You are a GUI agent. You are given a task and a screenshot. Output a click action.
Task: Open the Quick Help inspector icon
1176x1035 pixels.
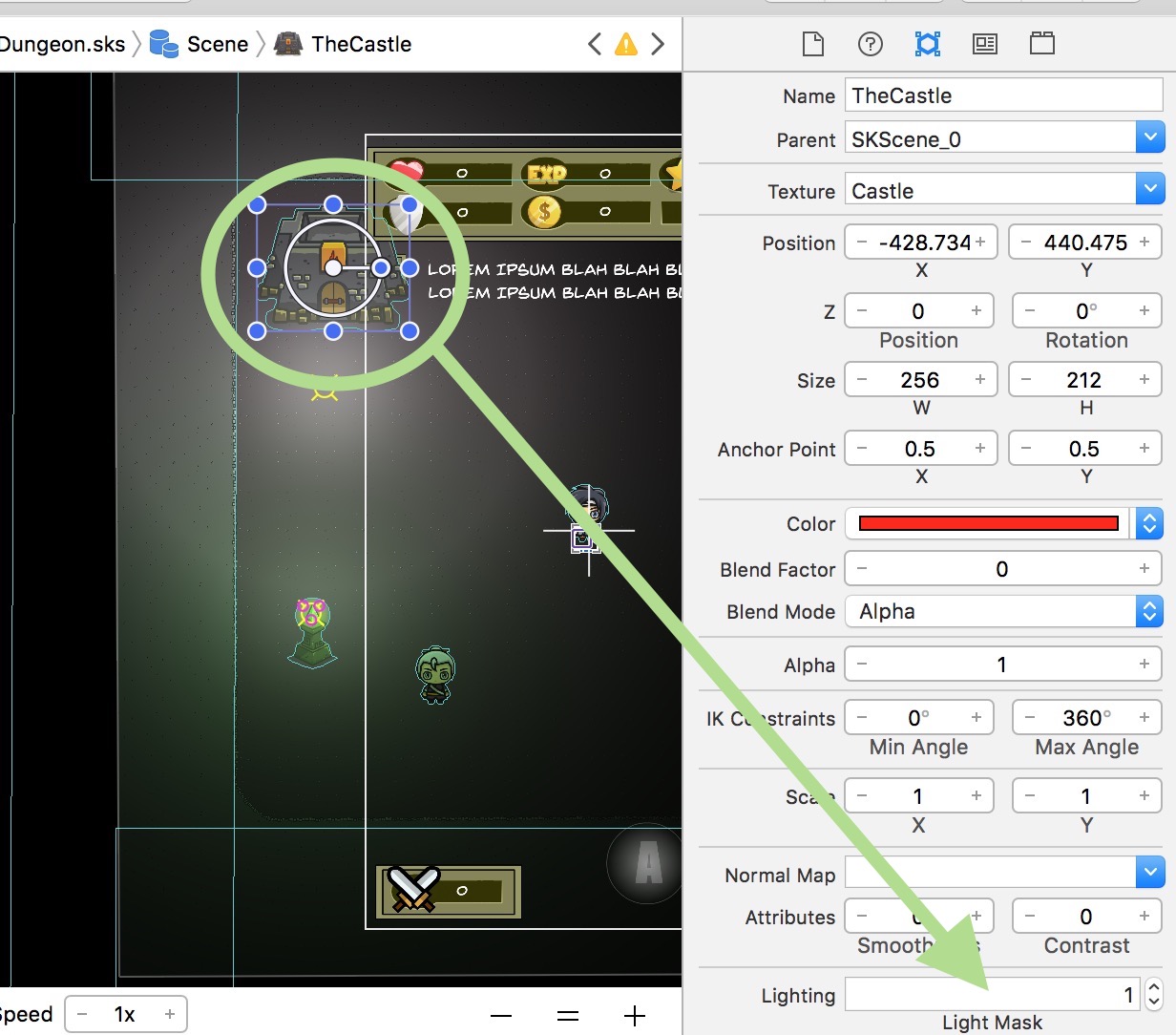[x=871, y=44]
